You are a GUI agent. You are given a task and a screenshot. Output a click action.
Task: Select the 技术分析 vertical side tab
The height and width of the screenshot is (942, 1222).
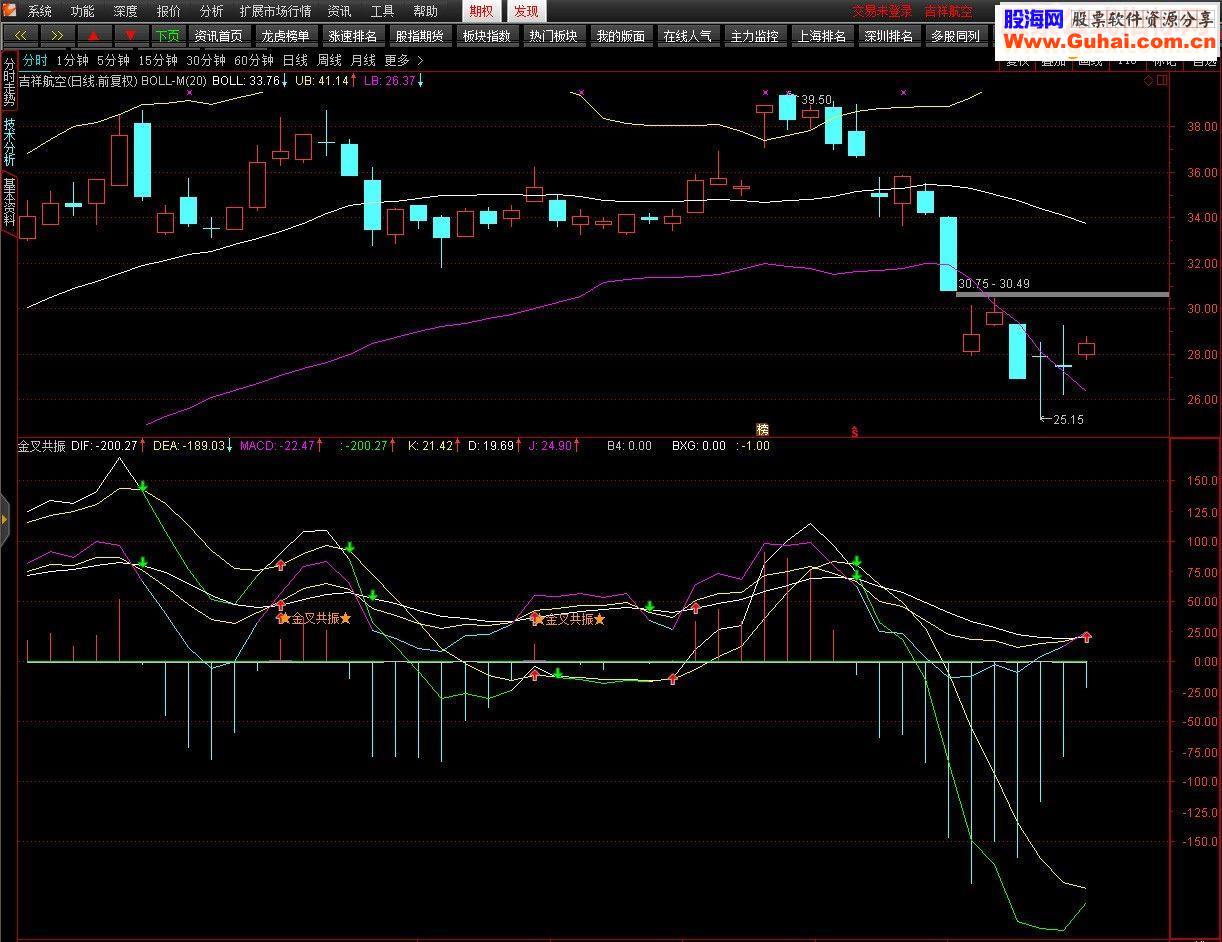(9, 142)
